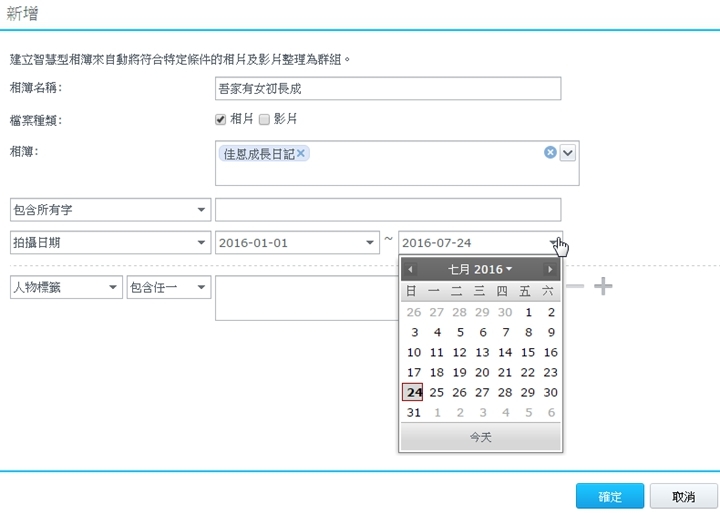Click the 相簿名稱 text field
This screenshot has width=720, height=515.
(x=388, y=88)
